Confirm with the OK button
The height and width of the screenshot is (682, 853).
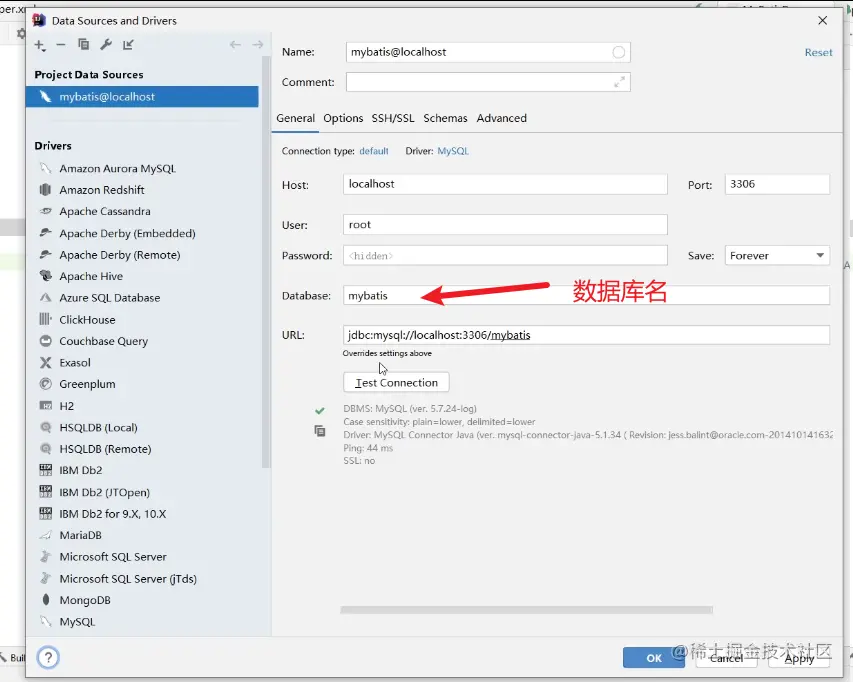coord(654,658)
